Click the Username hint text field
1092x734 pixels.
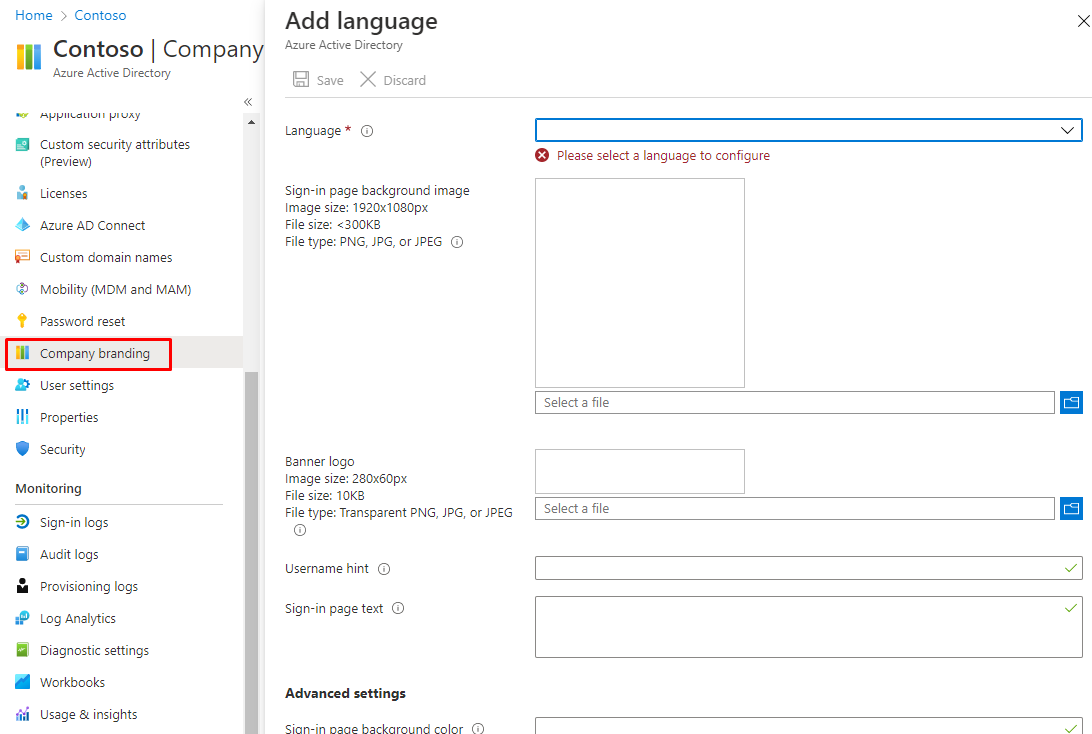(x=800, y=568)
